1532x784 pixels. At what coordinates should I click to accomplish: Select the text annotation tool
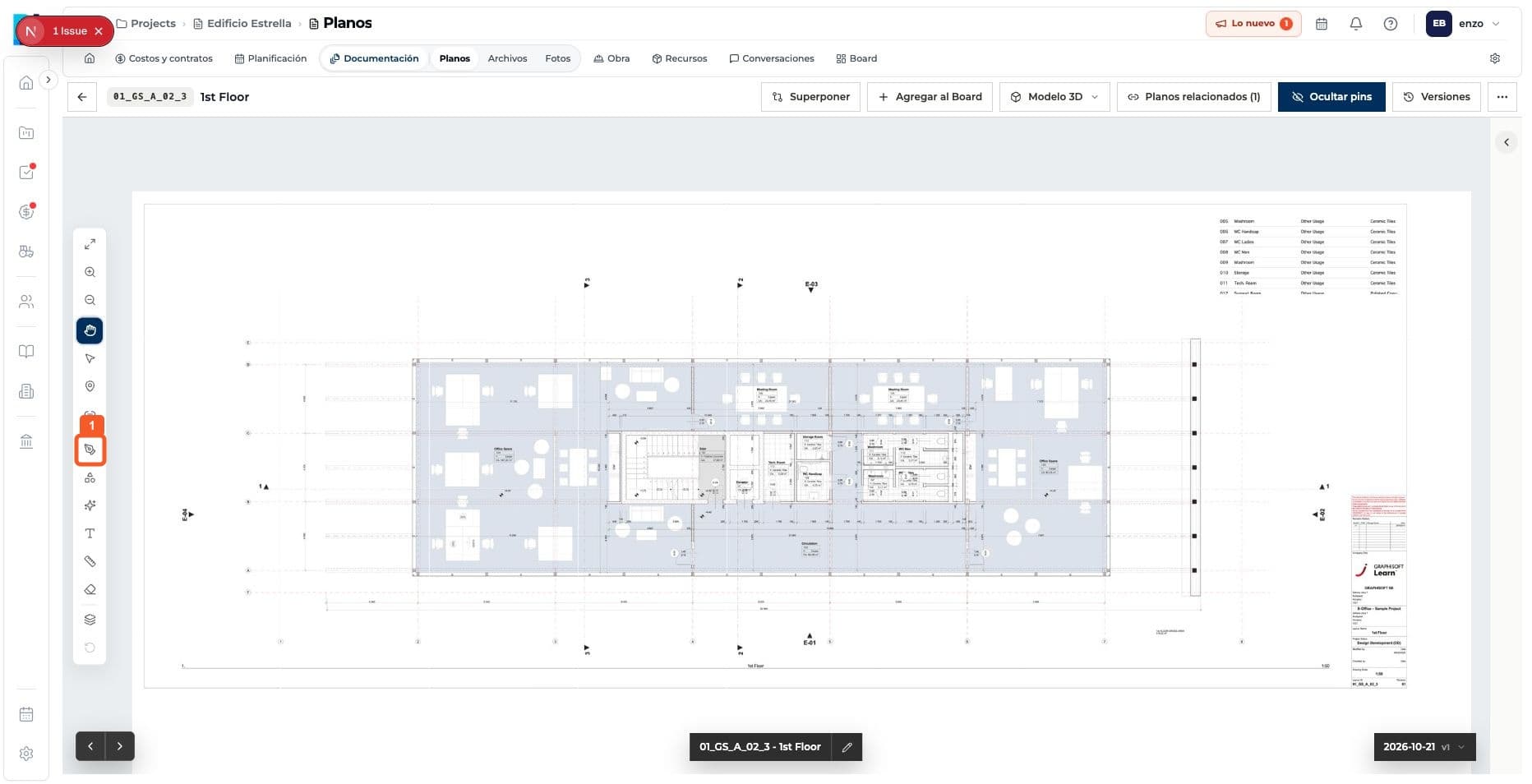pyautogui.click(x=90, y=533)
